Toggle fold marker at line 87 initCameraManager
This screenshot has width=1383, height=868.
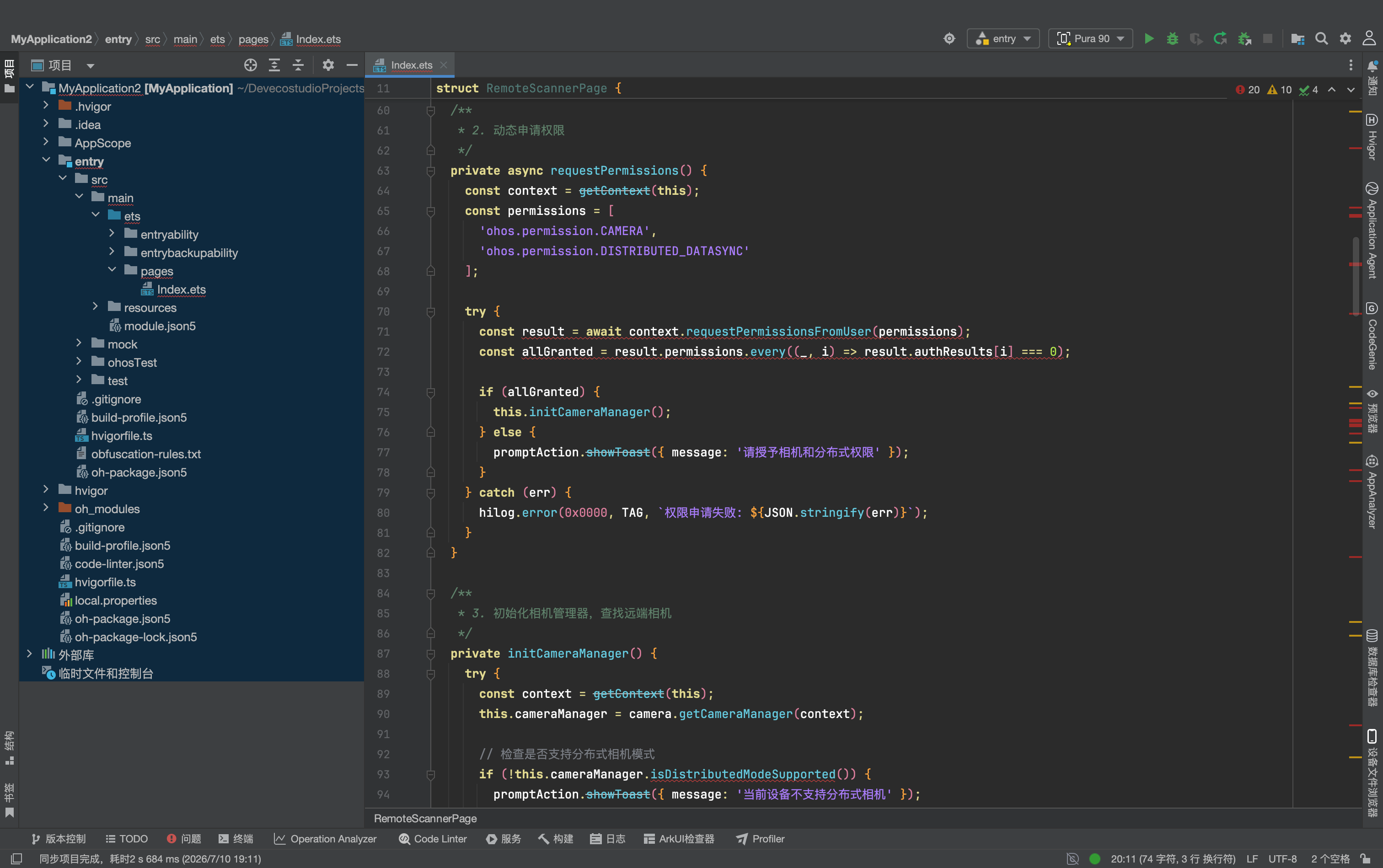(x=430, y=654)
